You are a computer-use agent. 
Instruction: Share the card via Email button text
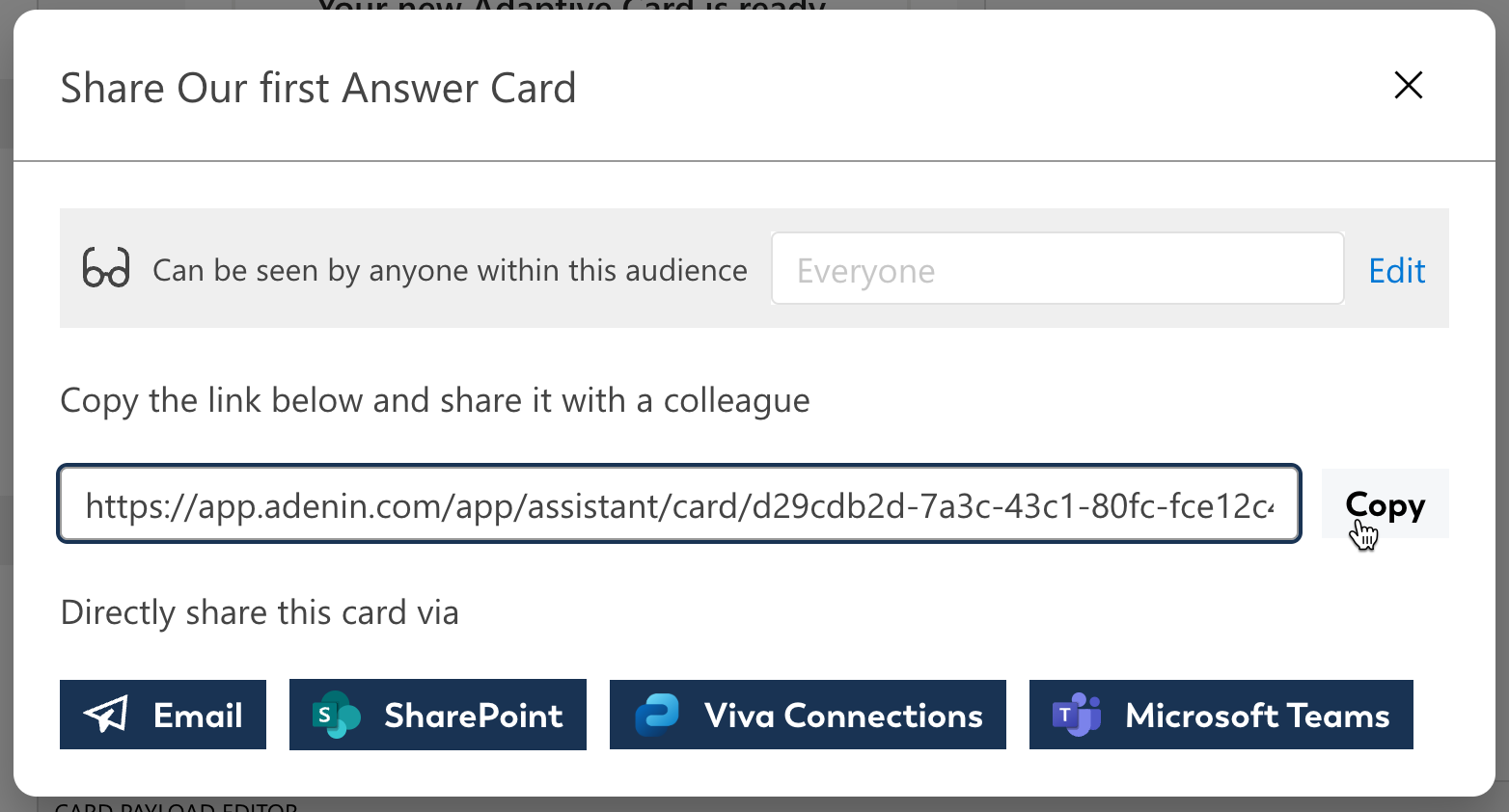point(198,716)
